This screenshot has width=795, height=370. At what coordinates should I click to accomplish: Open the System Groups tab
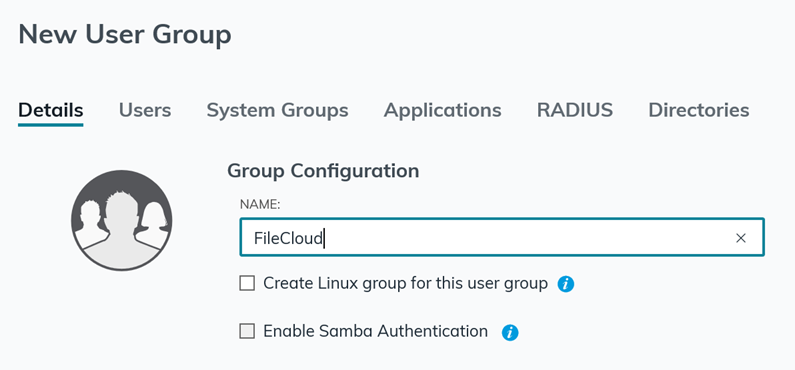(277, 110)
